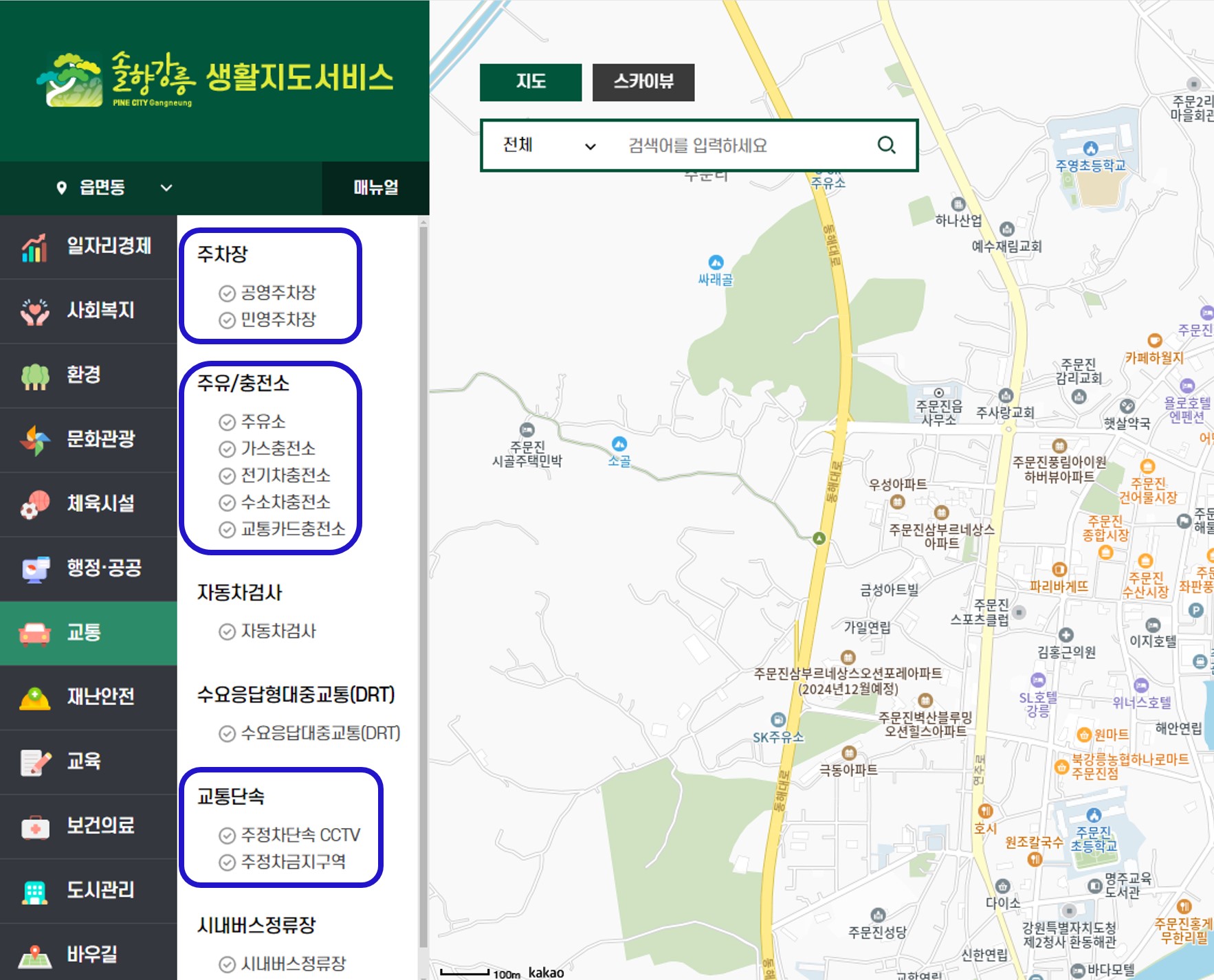Expand the 읍면동 dropdown chevron

pyautogui.click(x=166, y=188)
